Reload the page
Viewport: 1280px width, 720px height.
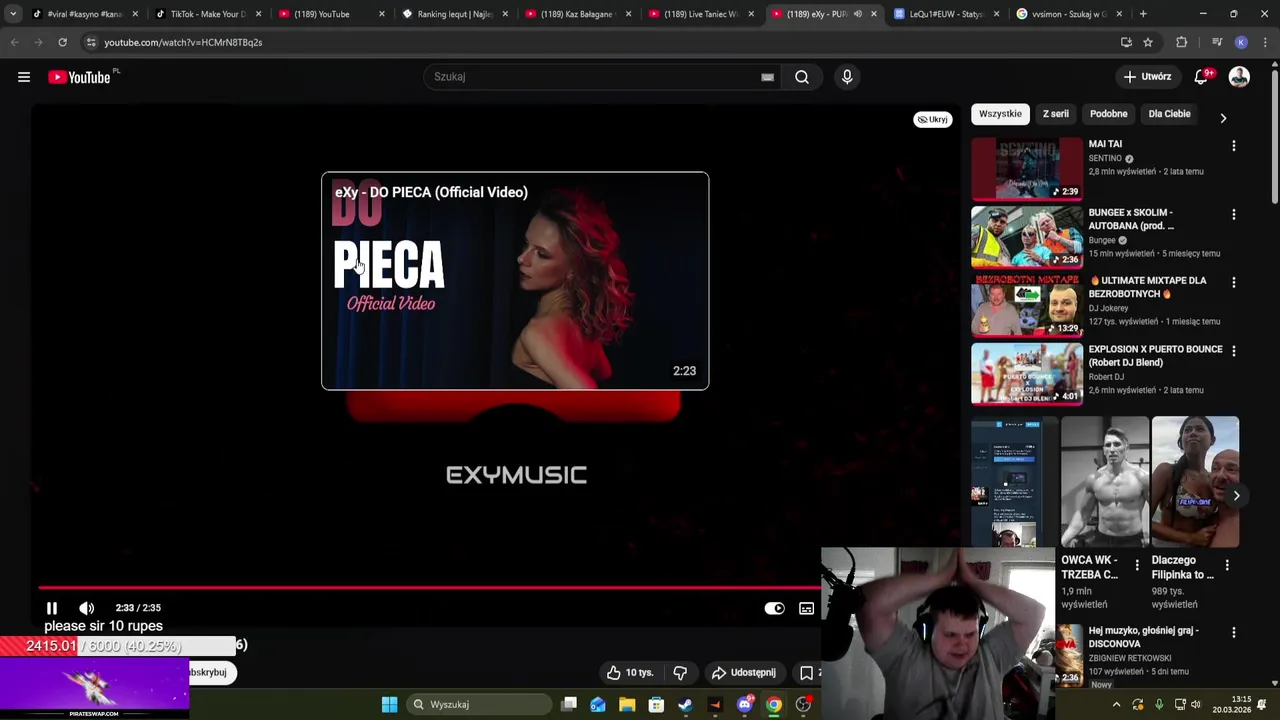tap(62, 42)
